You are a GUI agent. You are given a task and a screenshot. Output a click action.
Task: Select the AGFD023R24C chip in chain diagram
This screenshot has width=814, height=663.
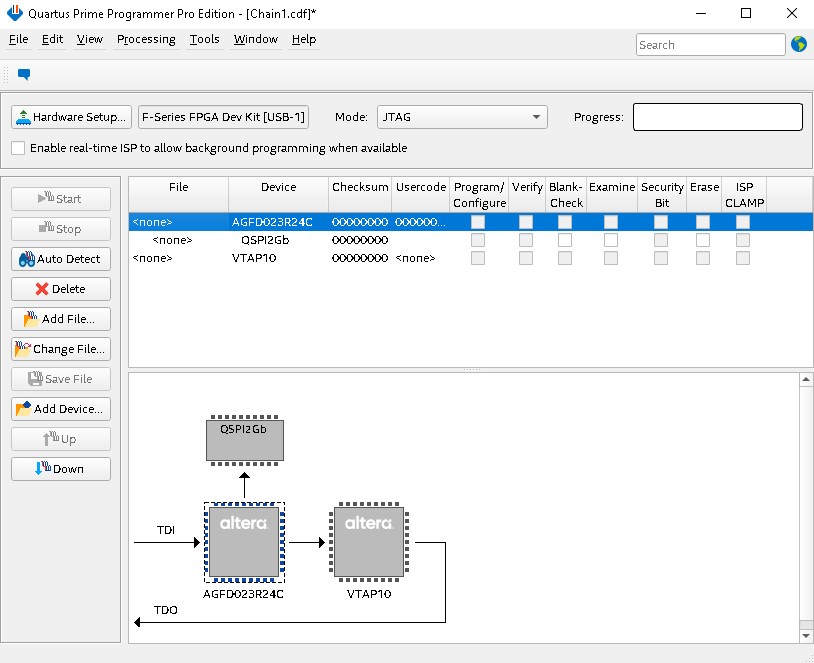[244, 541]
